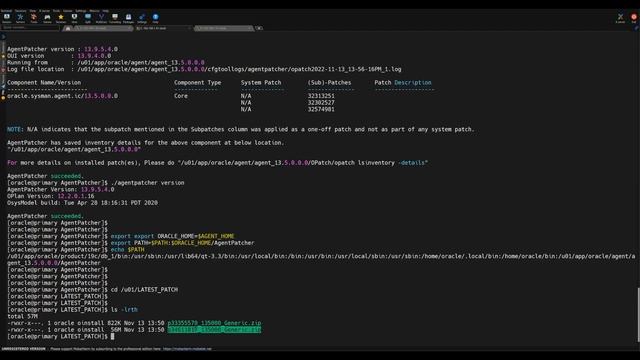Click sub-patch number 32574981
The width and height of the screenshot is (640, 360).
pyautogui.click(x=321, y=109)
